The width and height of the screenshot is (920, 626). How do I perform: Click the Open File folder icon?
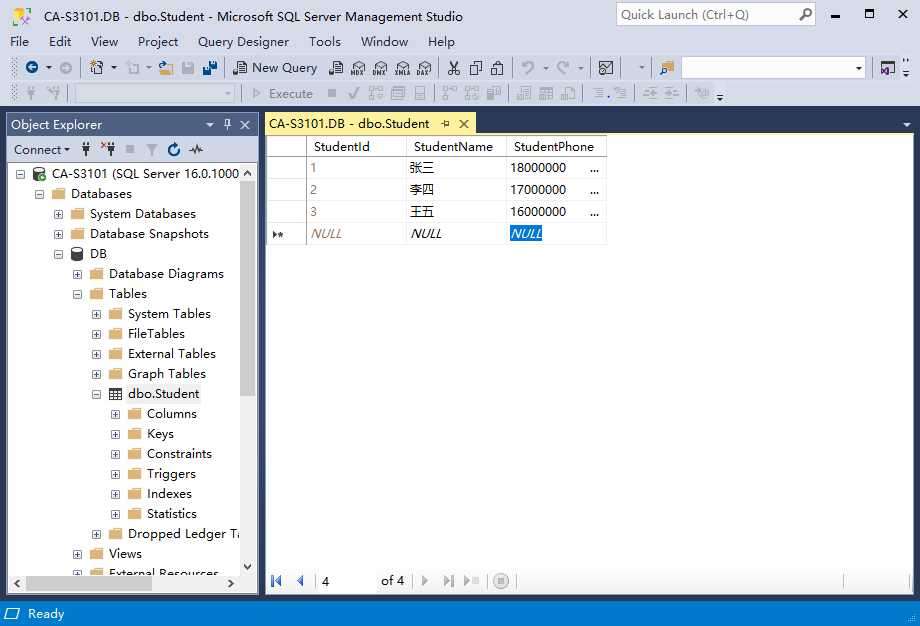(166, 68)
